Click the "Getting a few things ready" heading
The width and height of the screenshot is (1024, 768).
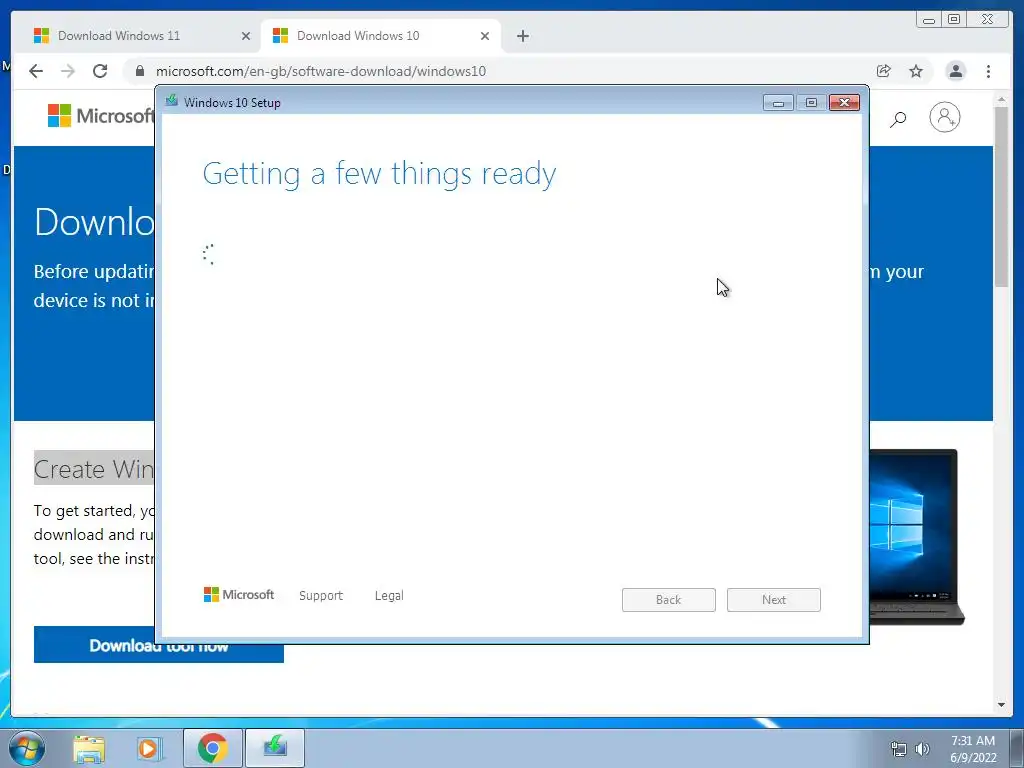pyautogui.click(x=379, y=174)
